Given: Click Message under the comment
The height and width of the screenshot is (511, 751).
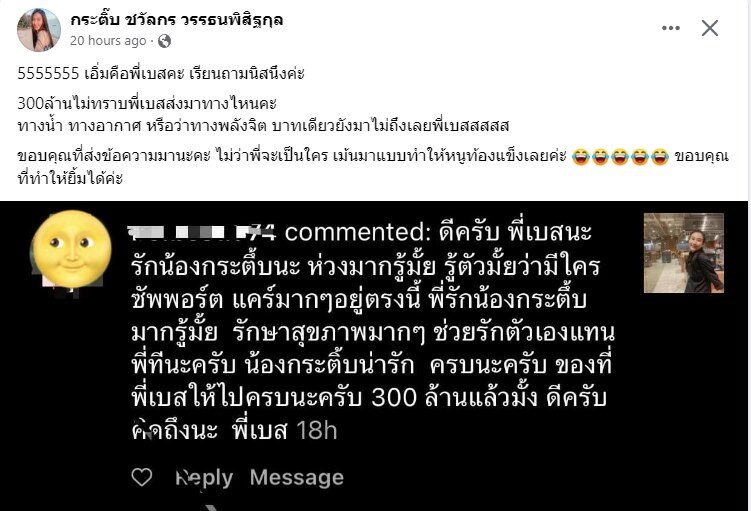Looking at the screenshot, I should pyautogui.click(x=297, y=477).
